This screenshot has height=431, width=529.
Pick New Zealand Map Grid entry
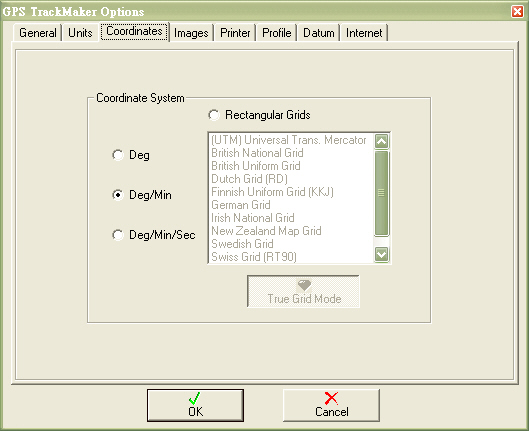266,231
